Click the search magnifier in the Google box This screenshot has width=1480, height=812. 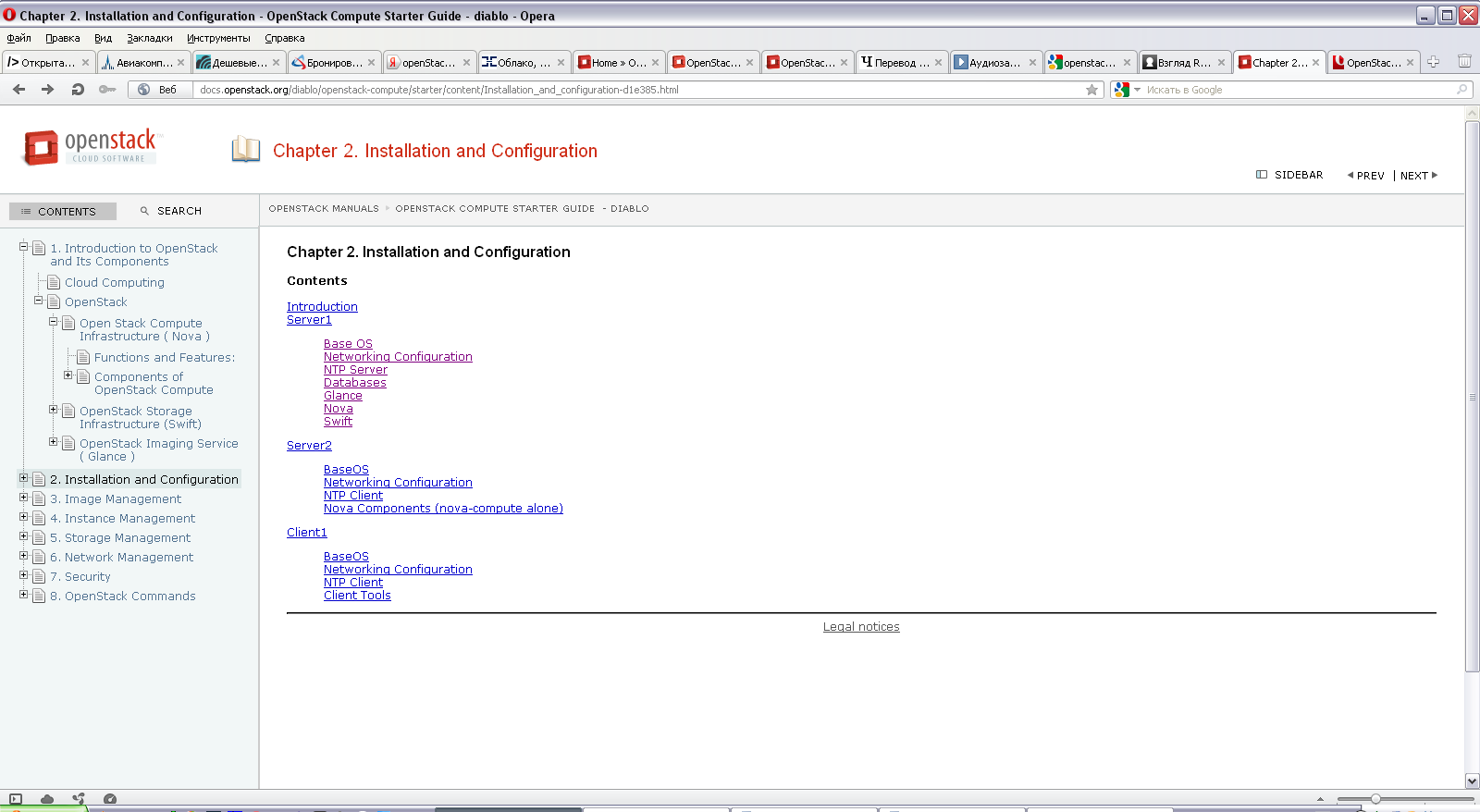coord(1462,90)
